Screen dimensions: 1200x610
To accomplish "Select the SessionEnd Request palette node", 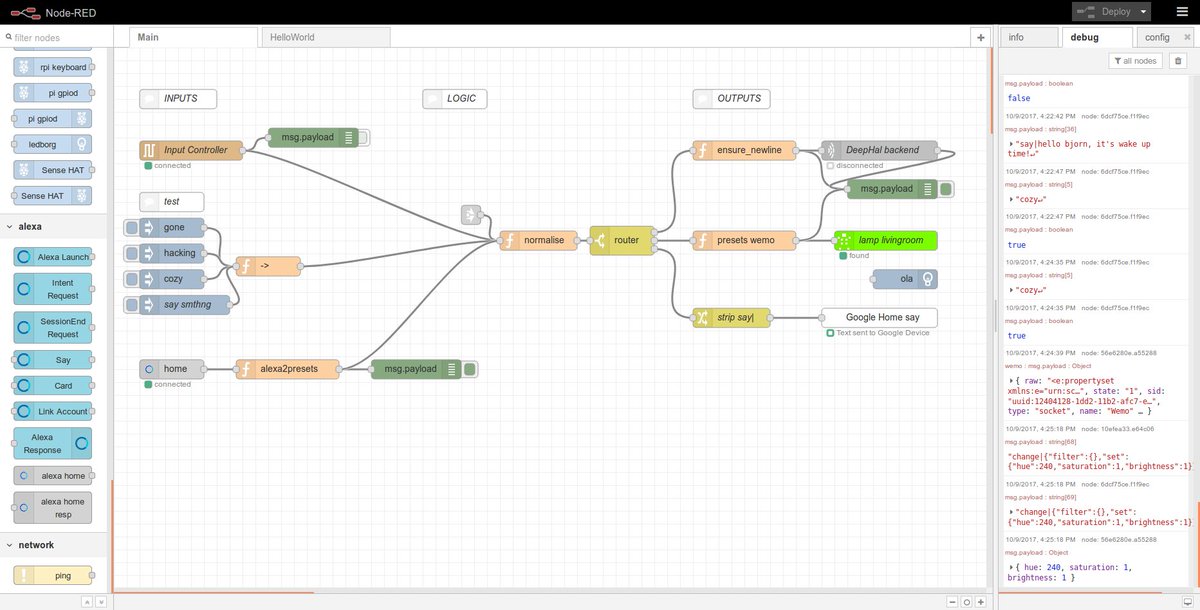I will [53, 328].
